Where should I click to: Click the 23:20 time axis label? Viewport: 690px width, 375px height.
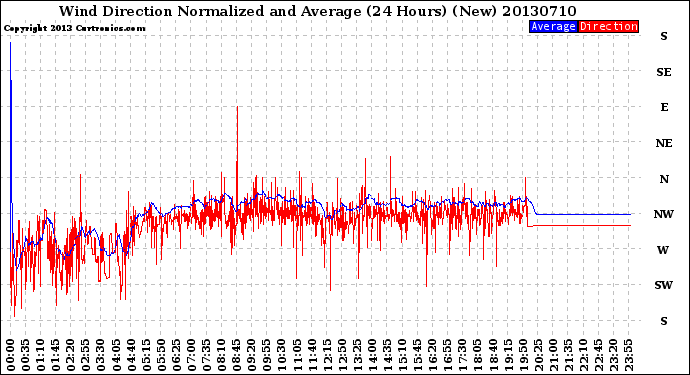pos(613,355)
